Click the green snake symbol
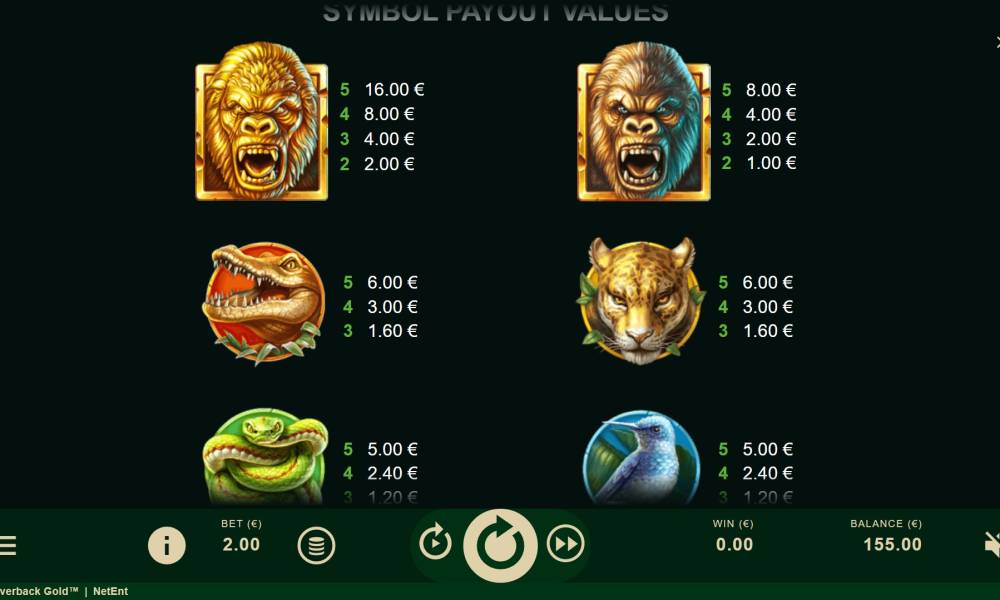This screenshot has width=1000, height=600. pos(265,457)
